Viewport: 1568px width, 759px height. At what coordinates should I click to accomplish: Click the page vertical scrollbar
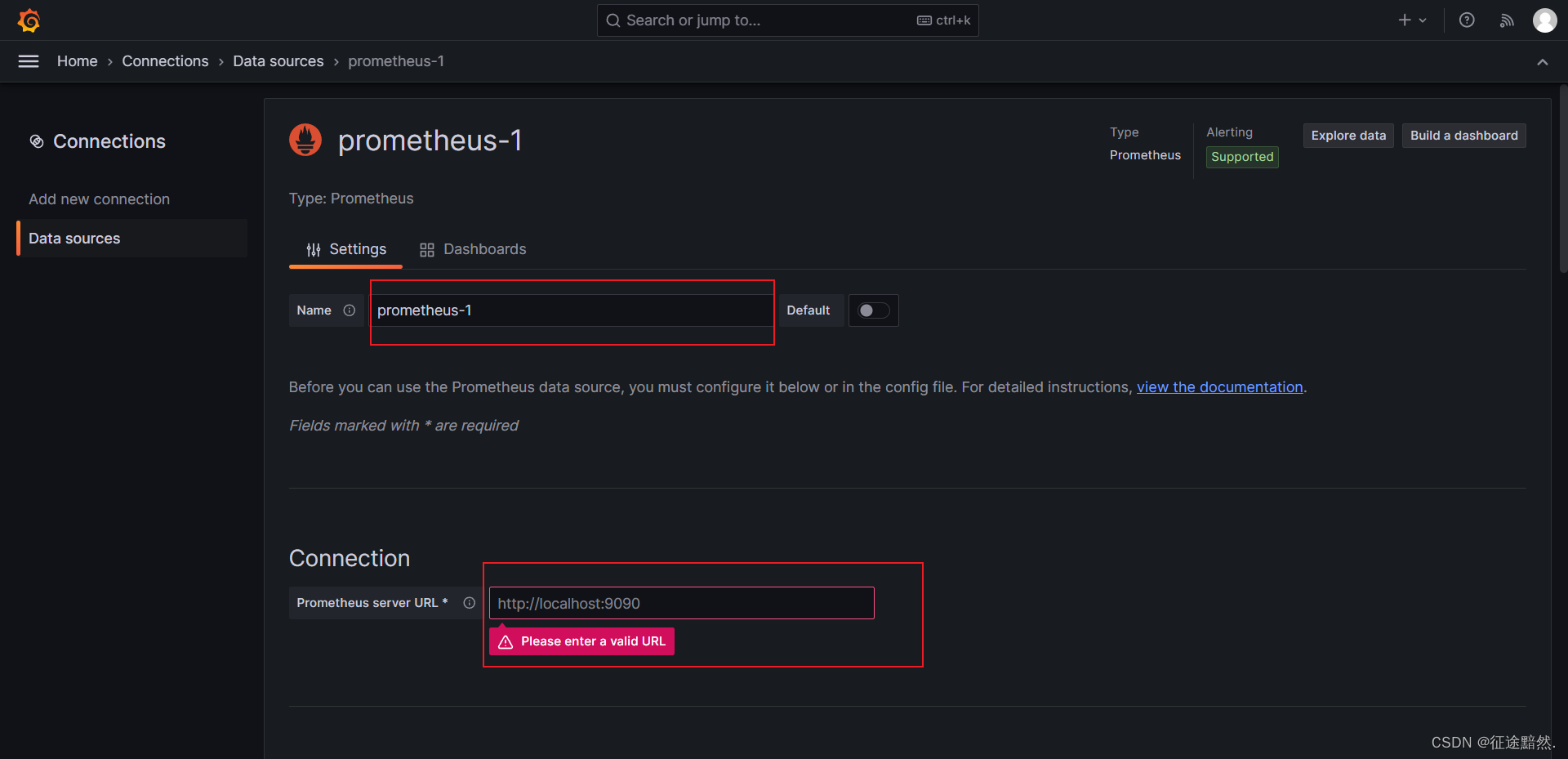(1563, 180)
